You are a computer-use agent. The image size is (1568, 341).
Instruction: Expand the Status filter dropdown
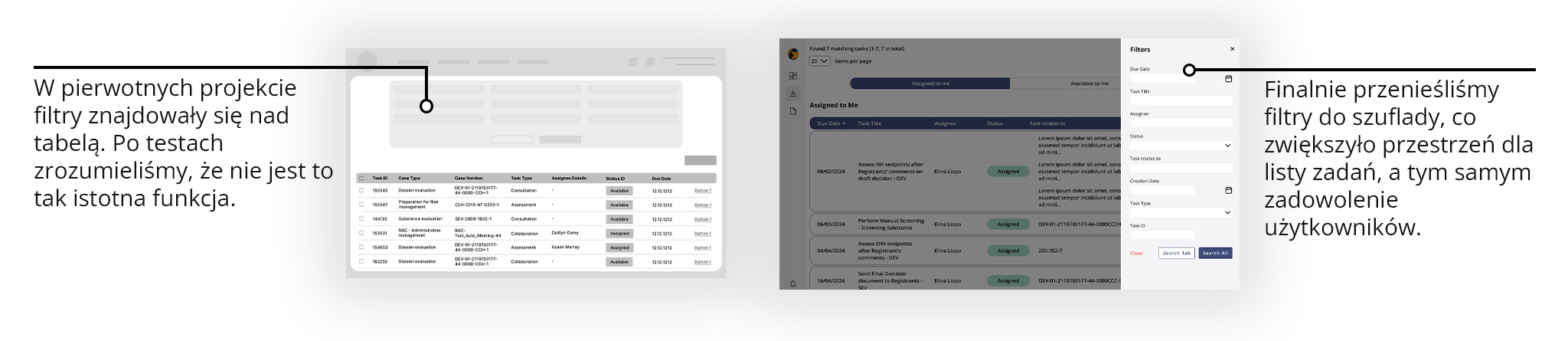tap(1227, 146)
